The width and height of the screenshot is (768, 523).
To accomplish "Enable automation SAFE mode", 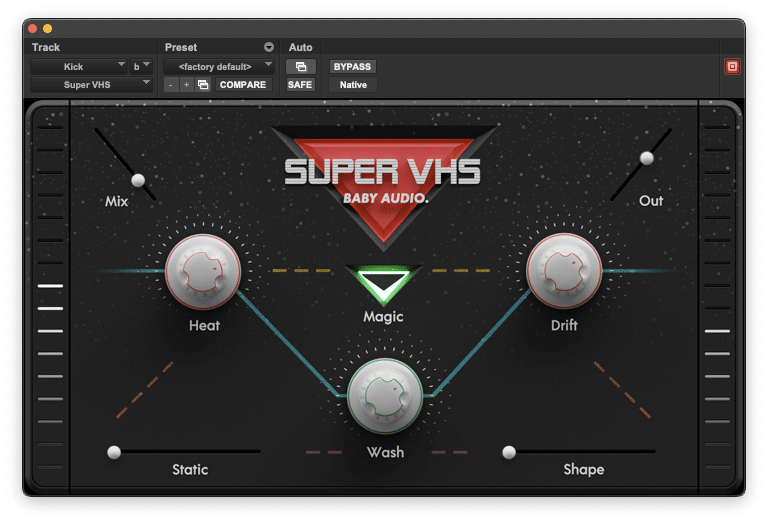I will (300, 85).
